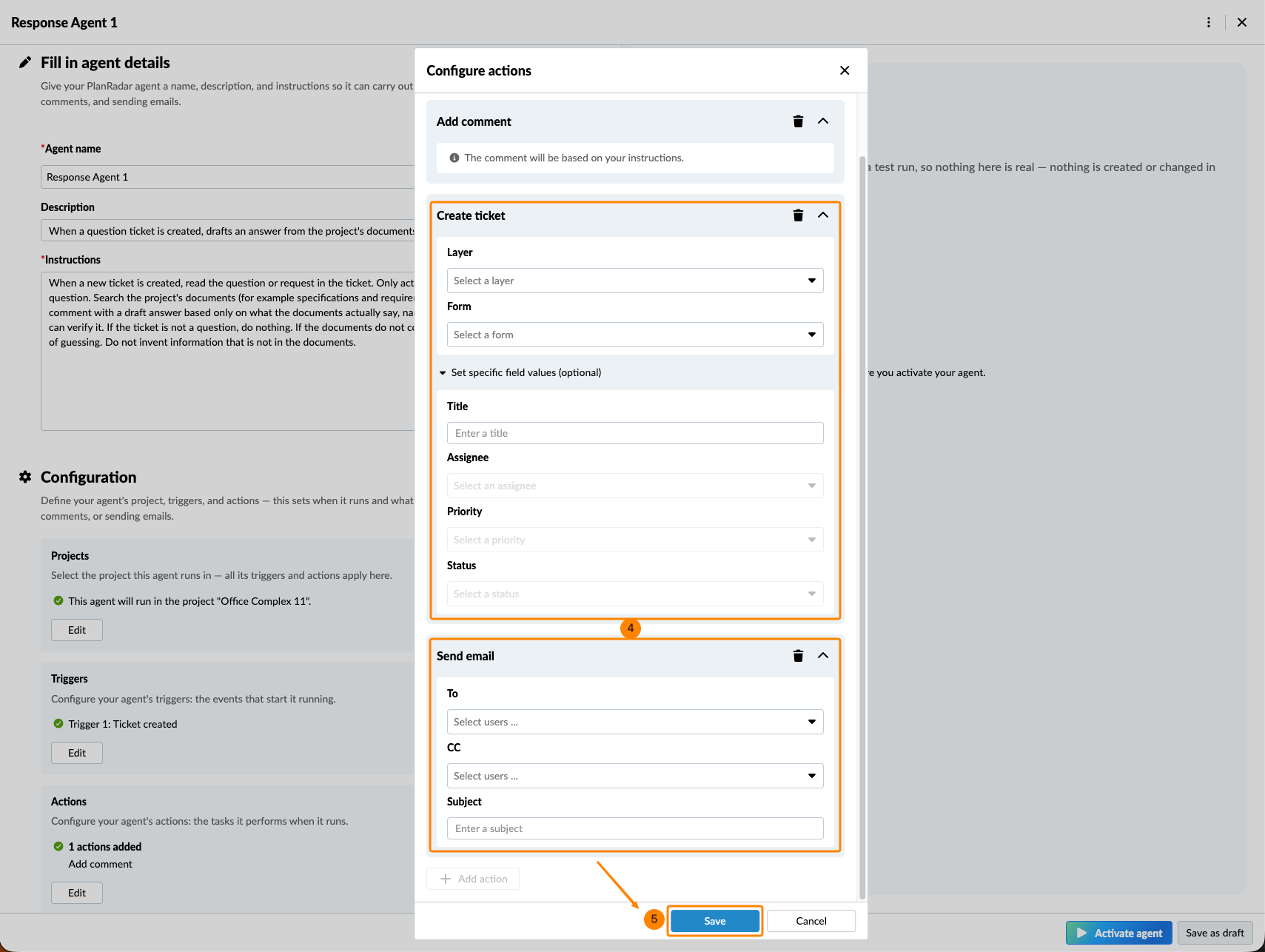
Task: Click the email Subject input field
Action: [635, 828]
